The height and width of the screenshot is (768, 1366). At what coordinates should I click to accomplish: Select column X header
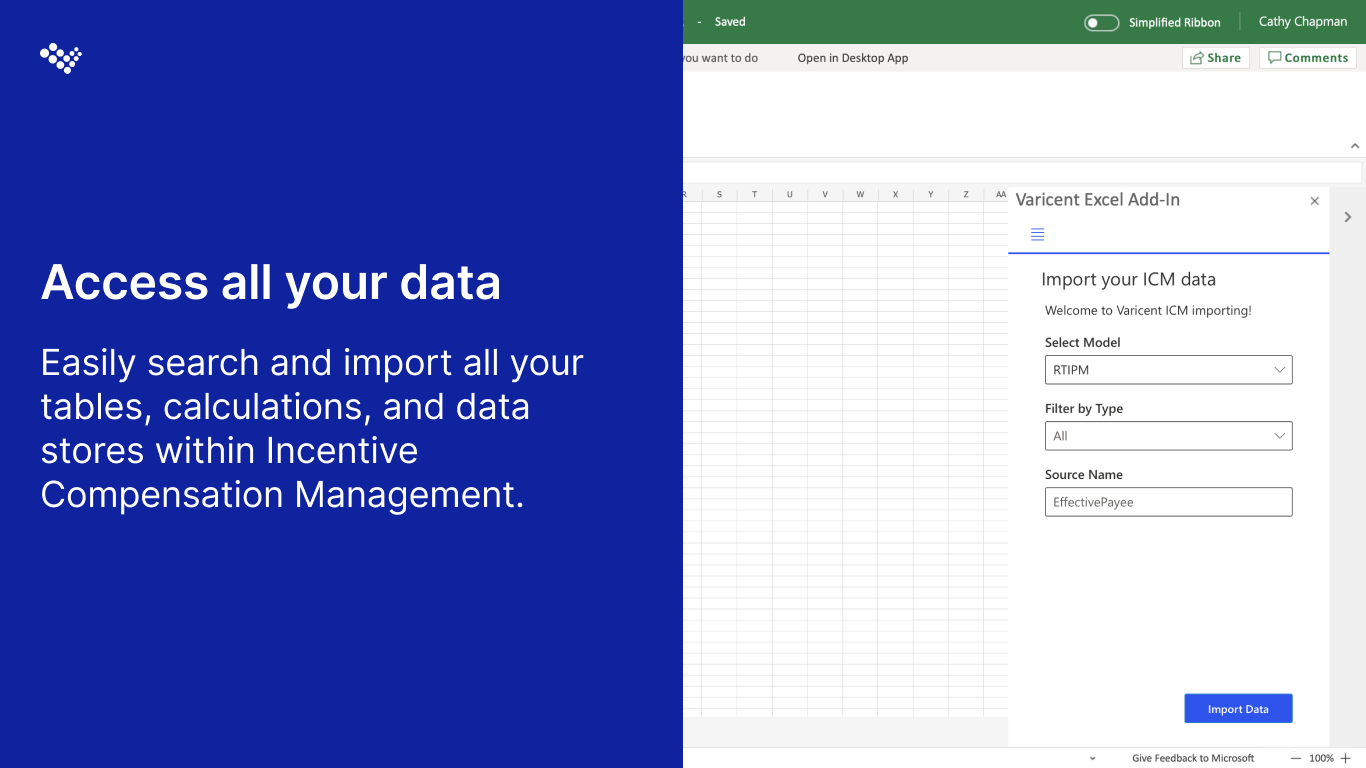coord(895,194)
